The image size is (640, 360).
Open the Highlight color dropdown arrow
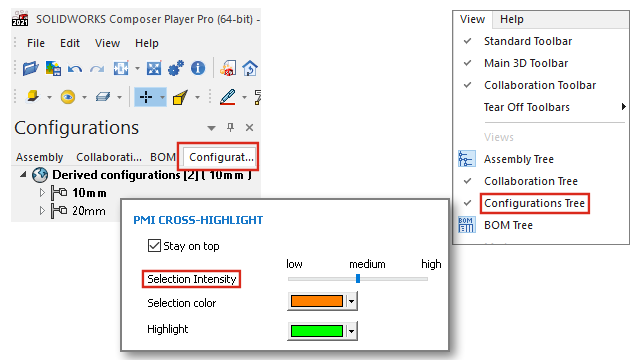tap(351, 331)
